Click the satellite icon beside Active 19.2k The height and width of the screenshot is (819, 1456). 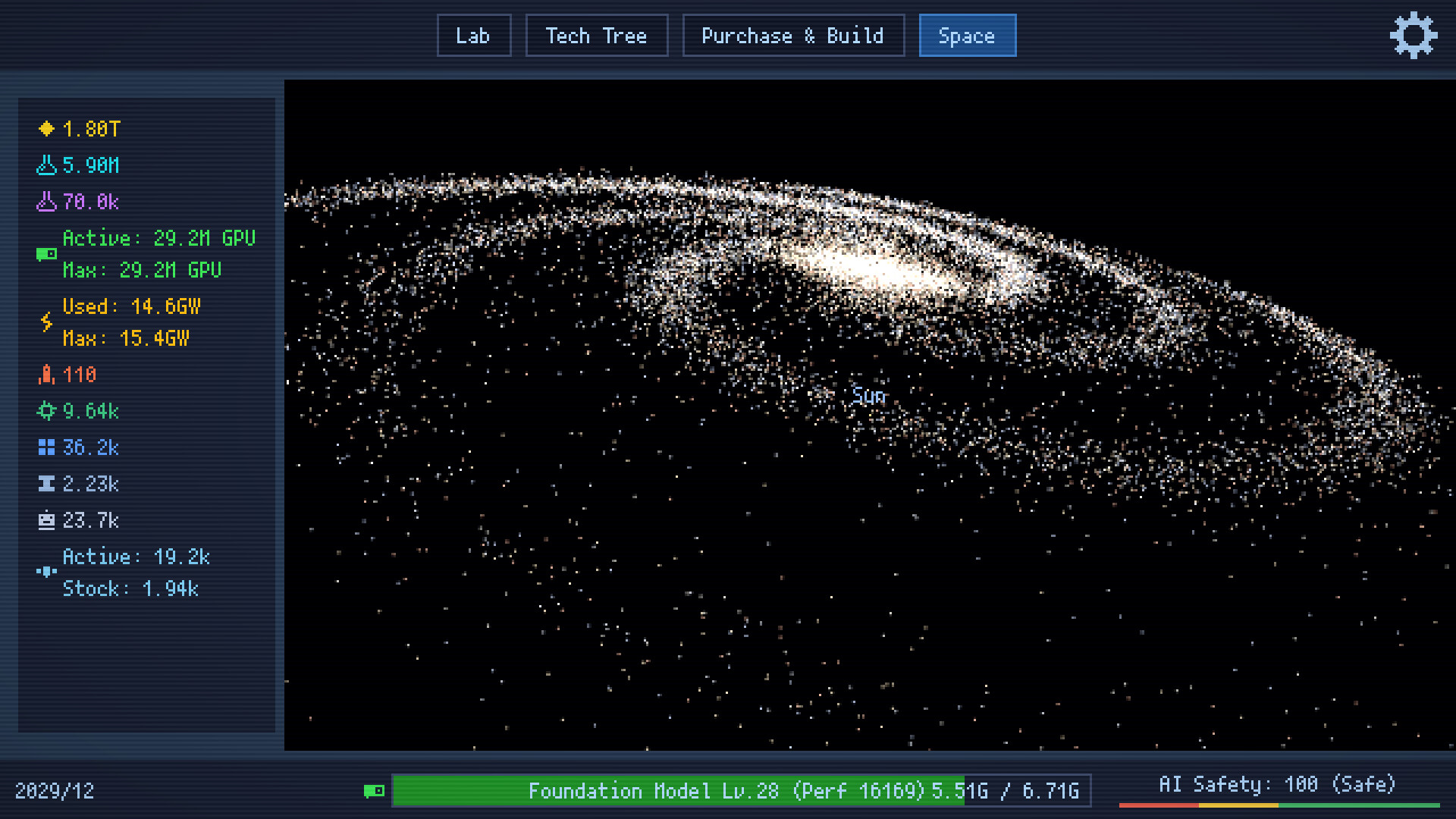coord(46,572)
